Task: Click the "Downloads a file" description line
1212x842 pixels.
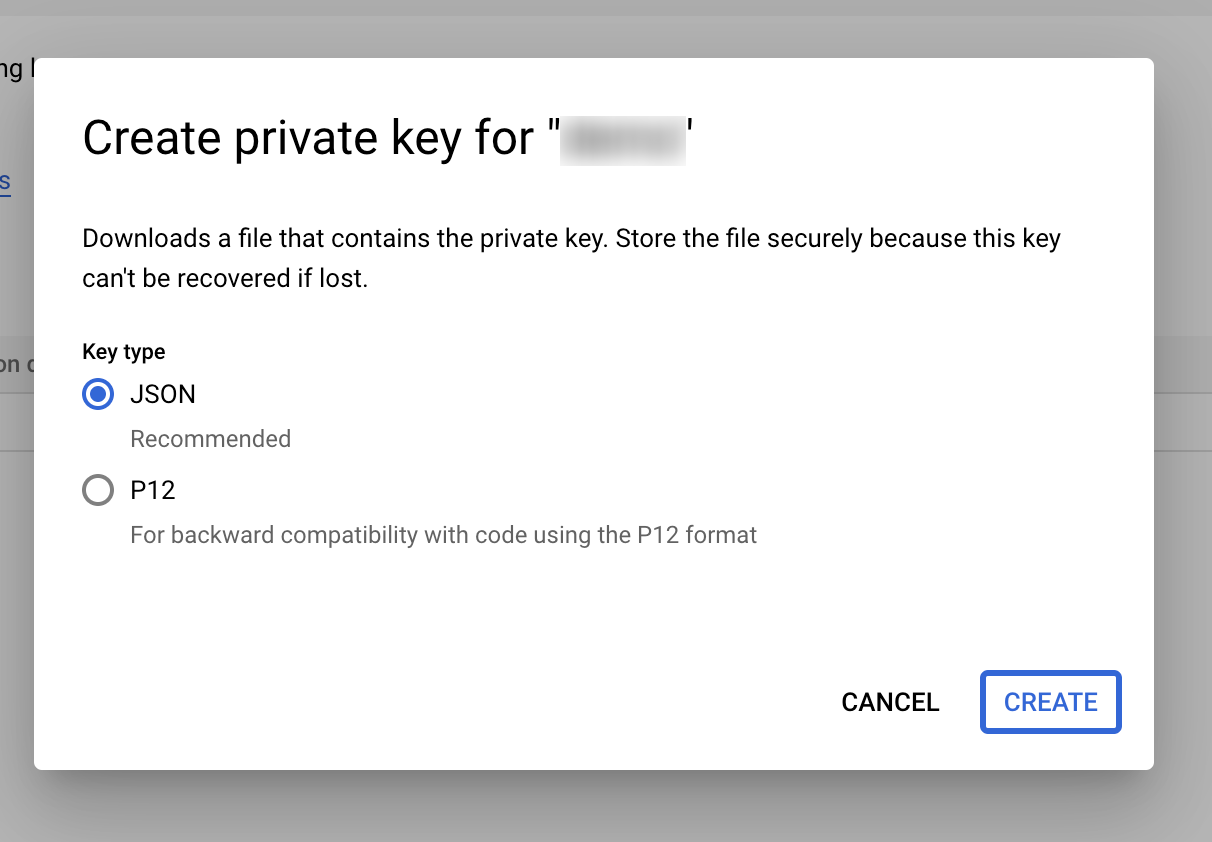Action: point(571,239)
